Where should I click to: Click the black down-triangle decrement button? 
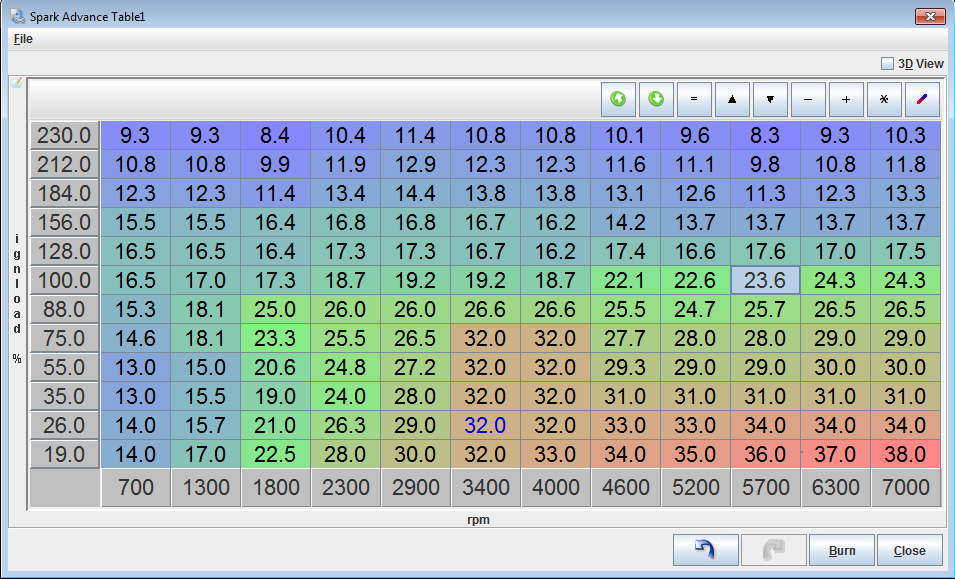(x=770, y=100)
